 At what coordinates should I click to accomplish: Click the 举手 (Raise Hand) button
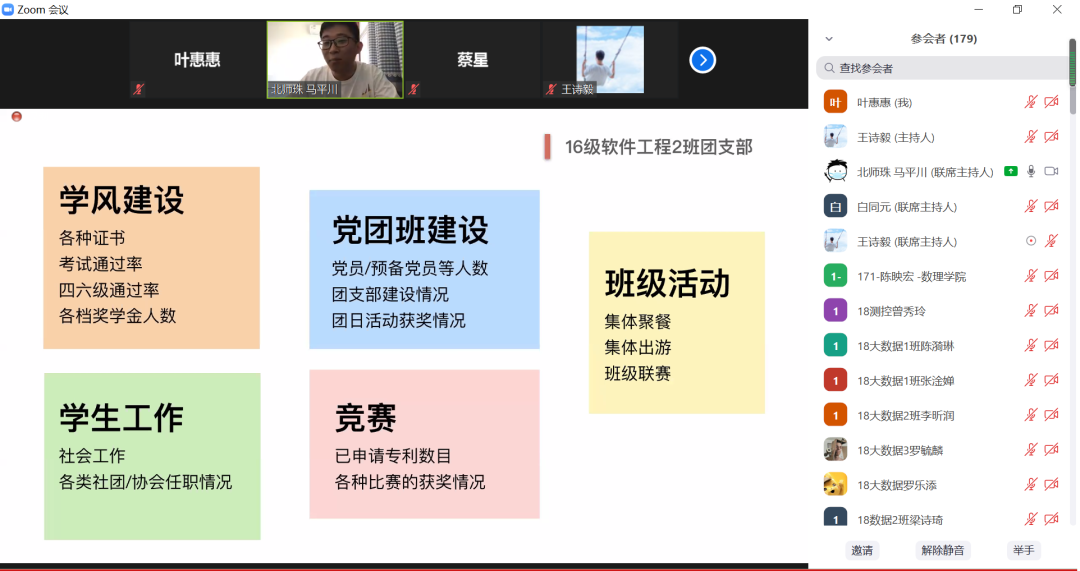[1023, 550]
